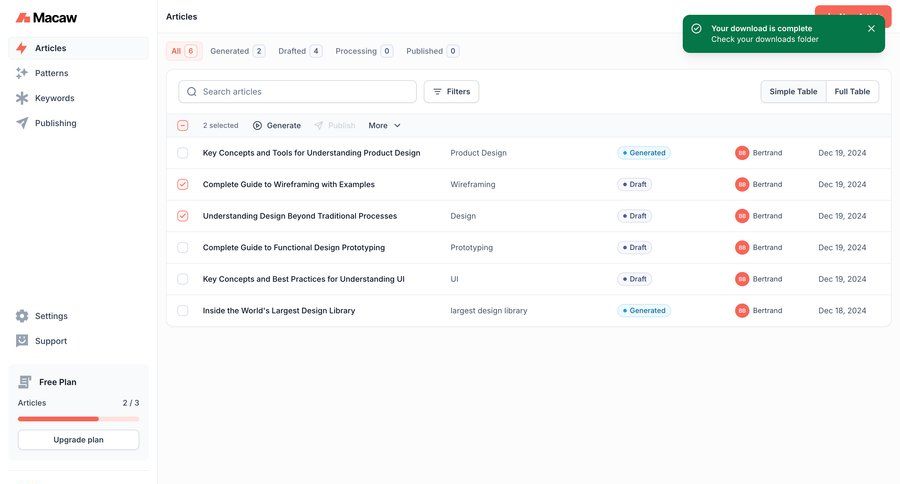Switch to the Generated tab
This screenshot has width=900, height=484.
[237, 51]
